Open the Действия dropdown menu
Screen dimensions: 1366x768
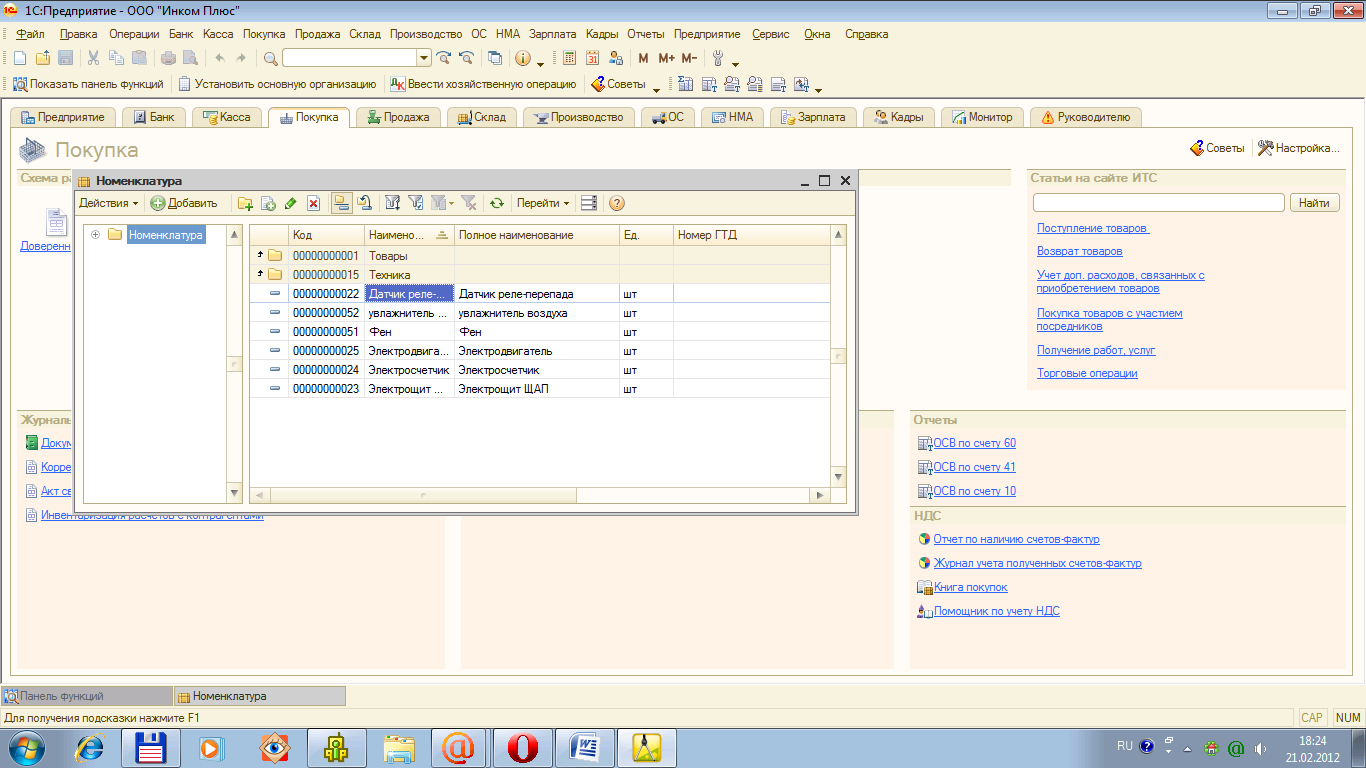pyautogui.click(x=108, y=203)
